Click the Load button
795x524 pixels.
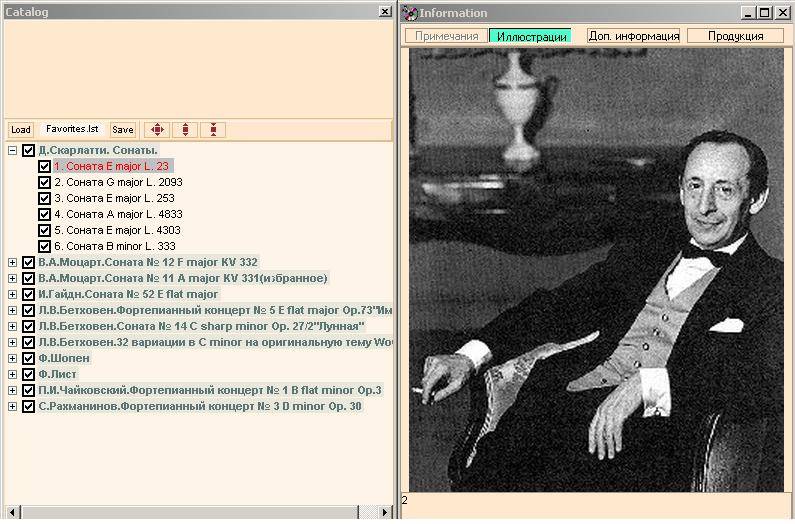[20, 130]
